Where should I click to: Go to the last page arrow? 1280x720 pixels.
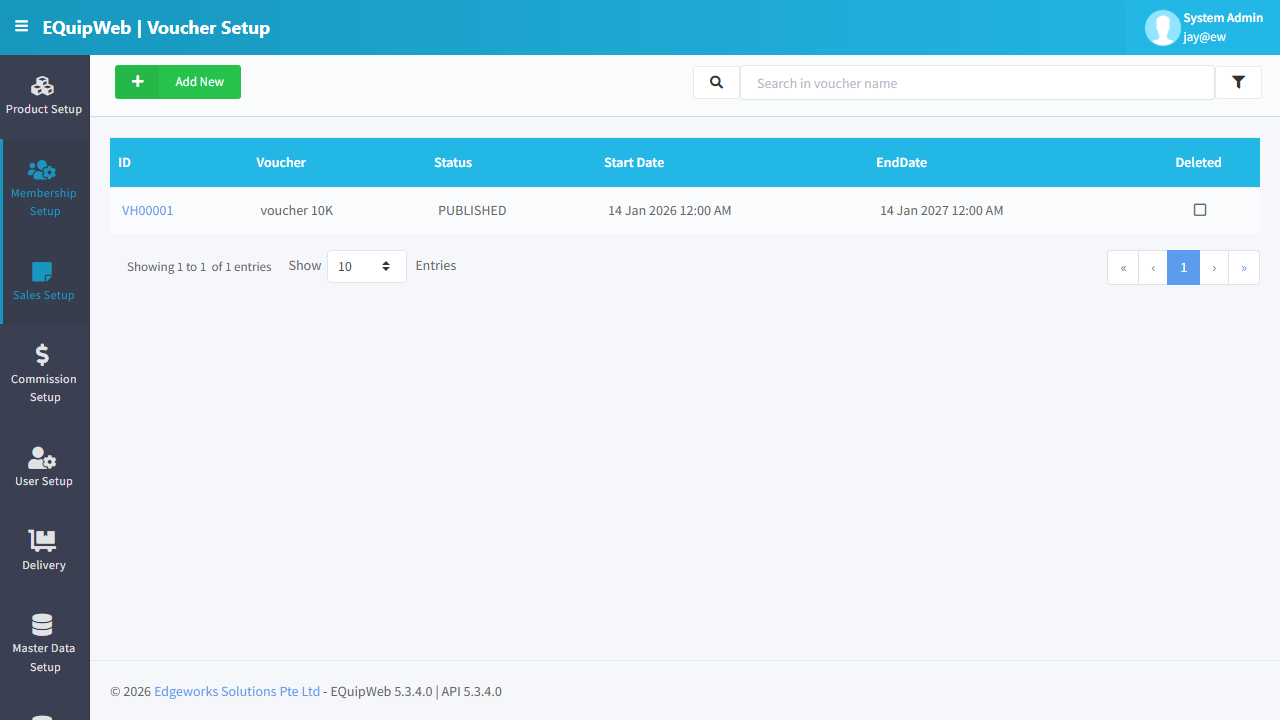click(1244, 268)
